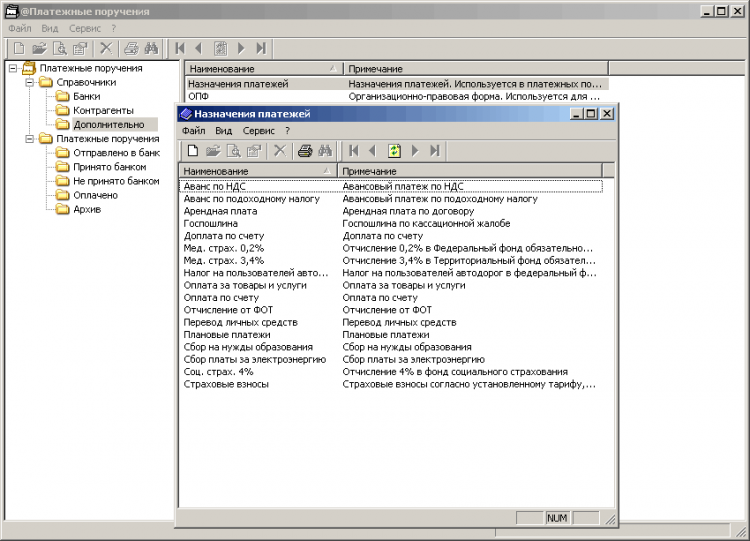Click the Open folder icon in the main window toolbar
750x541 pixels.
[39, 48]
